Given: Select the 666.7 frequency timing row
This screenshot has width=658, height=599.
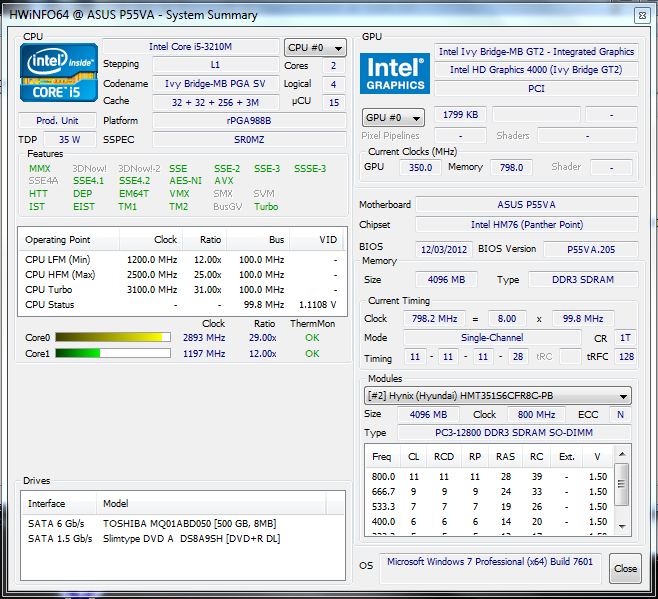Looking at the screenshot, I should [489, 492].
